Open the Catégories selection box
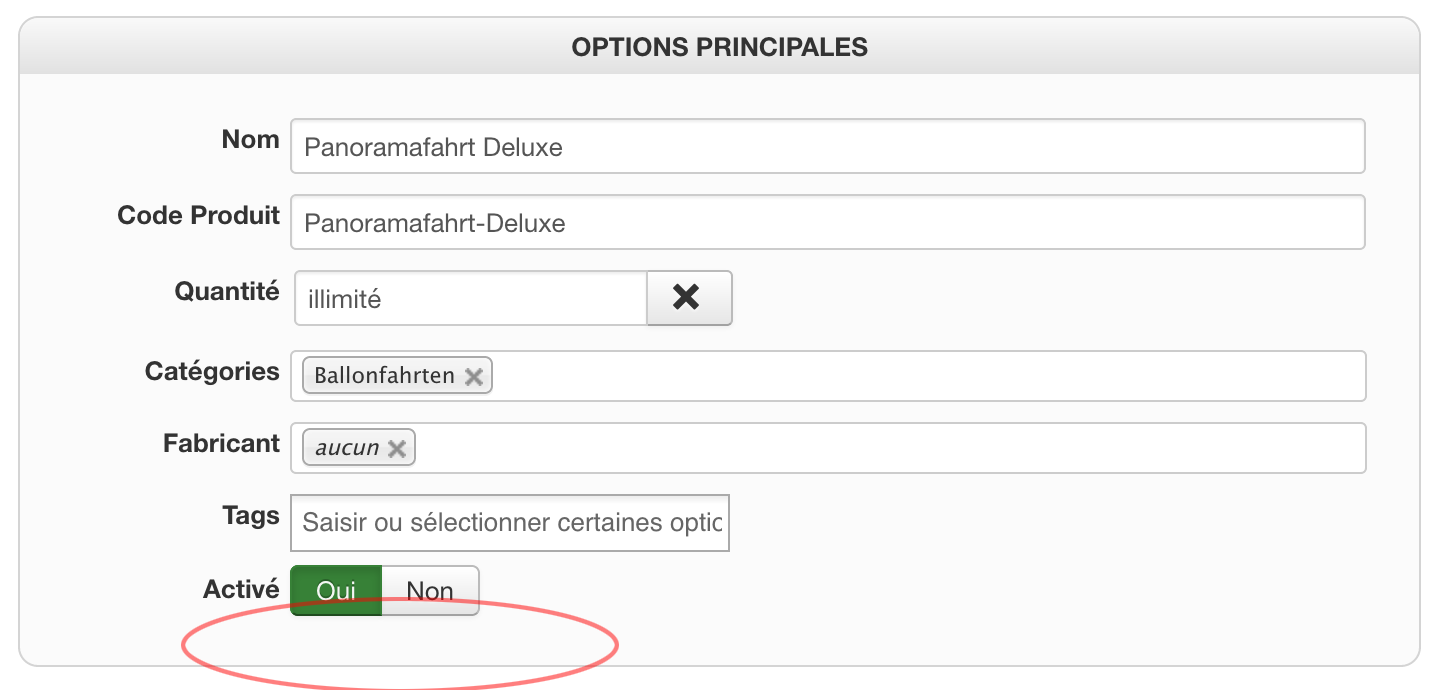Image resolution: width=1436 pixels, height=690 pixels. click(x=900, y=376)
